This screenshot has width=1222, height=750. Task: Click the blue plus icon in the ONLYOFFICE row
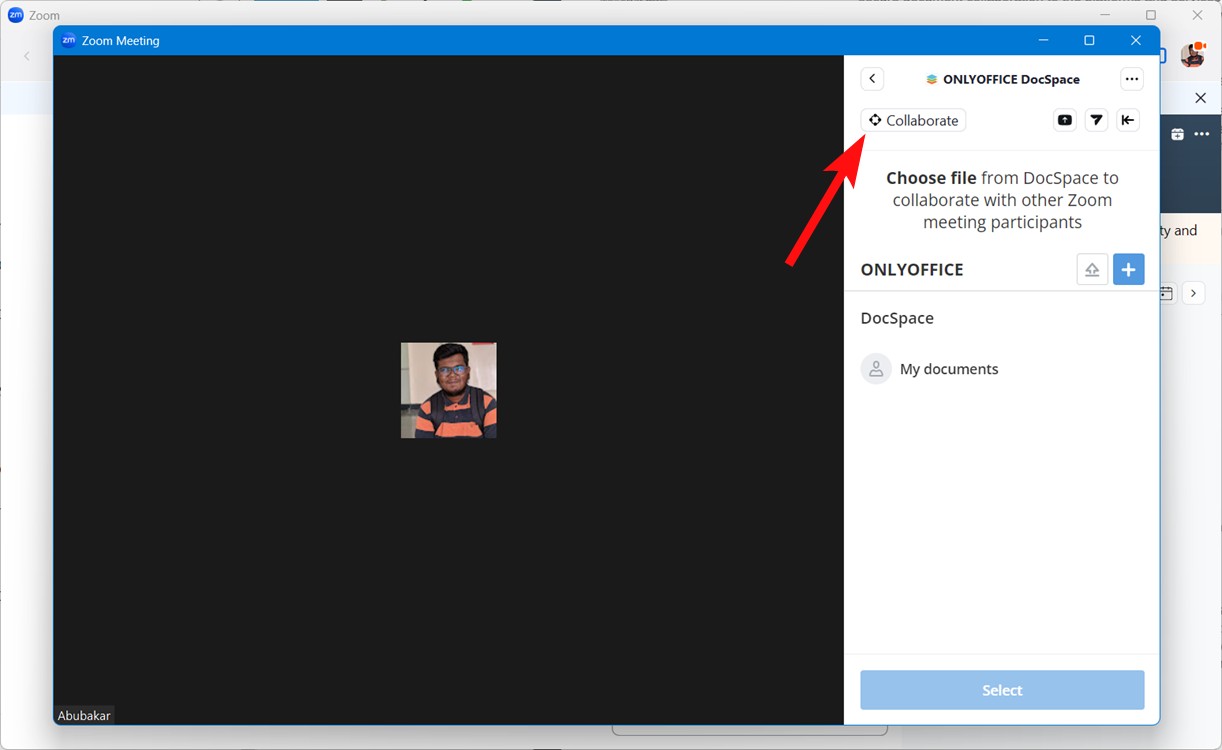coord(1129,269)
